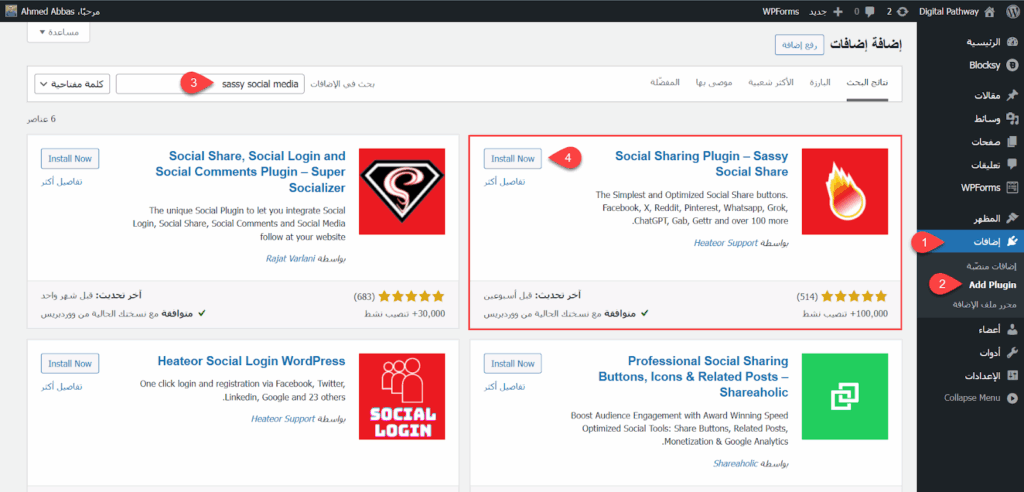Expand the مساعدة help dropdown

58,32
